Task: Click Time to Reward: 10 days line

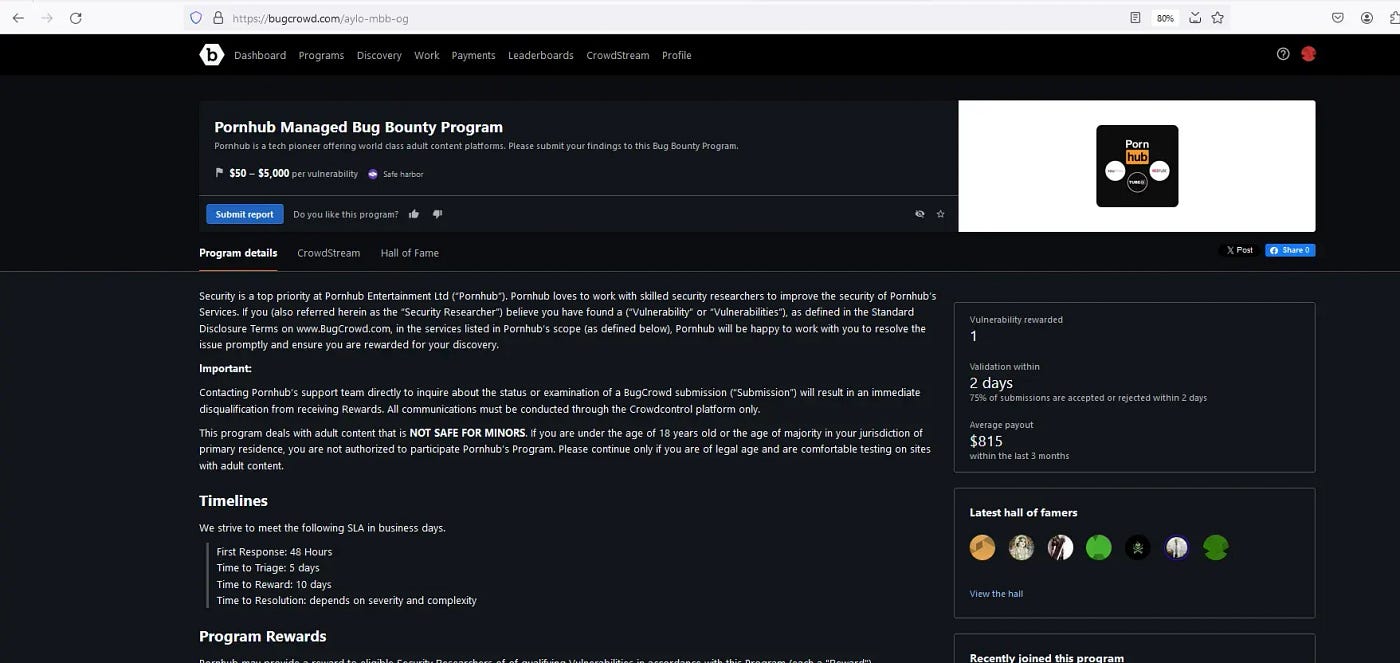Action: point(274,585)
